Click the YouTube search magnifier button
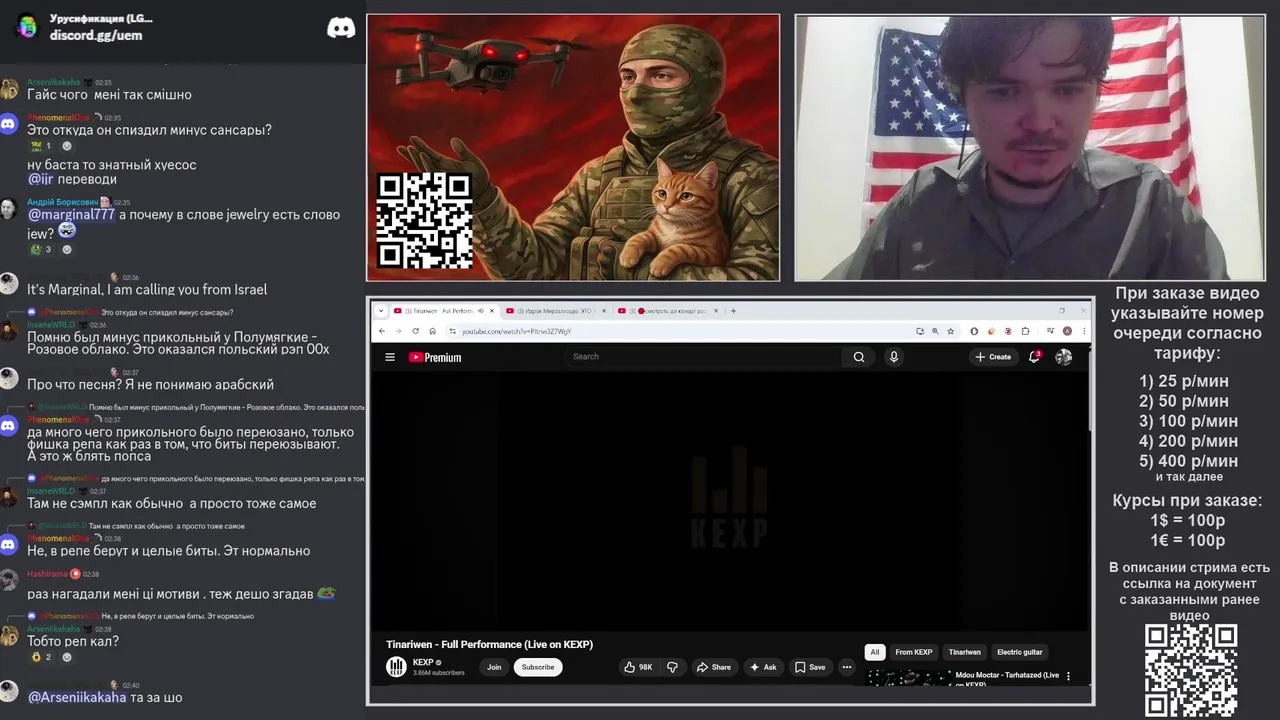This screenshot has width=1280, height=720. [x=858, y=357]
